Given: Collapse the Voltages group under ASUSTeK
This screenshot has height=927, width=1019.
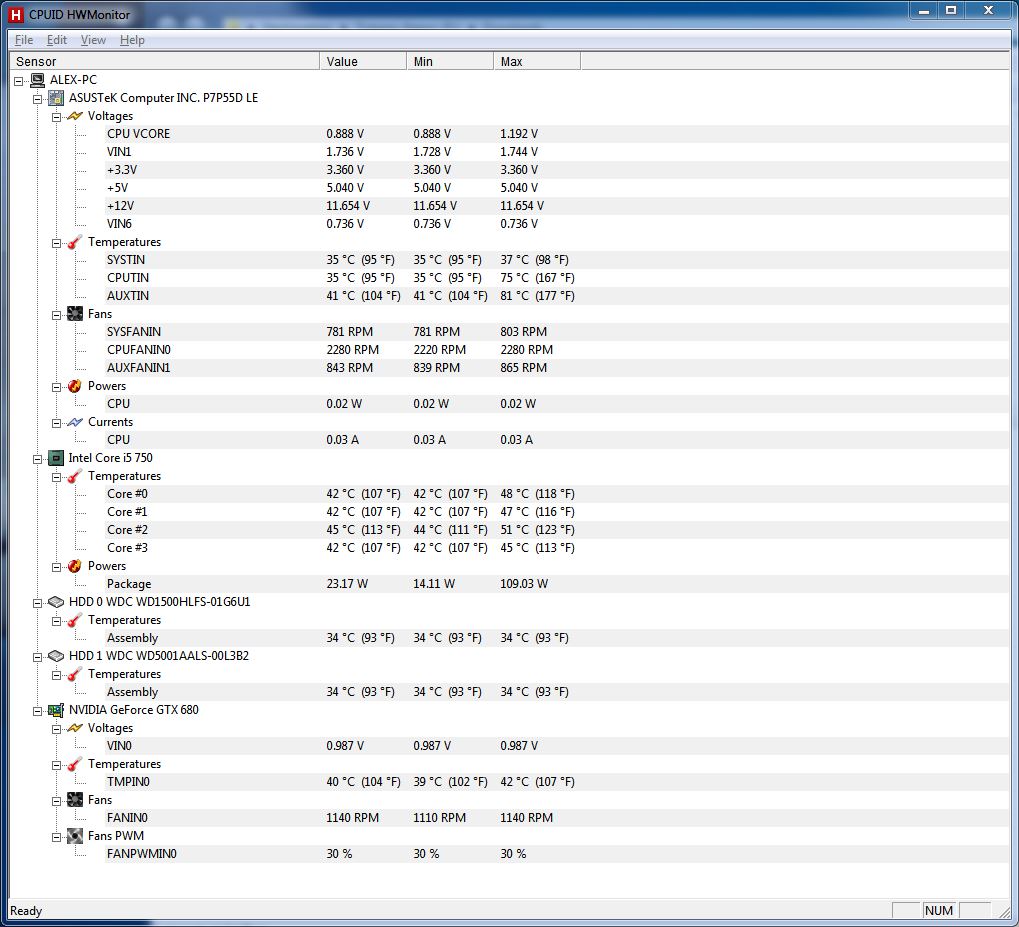Looking at the screenshot, I should pyautogui.click(x=57, y=118).
